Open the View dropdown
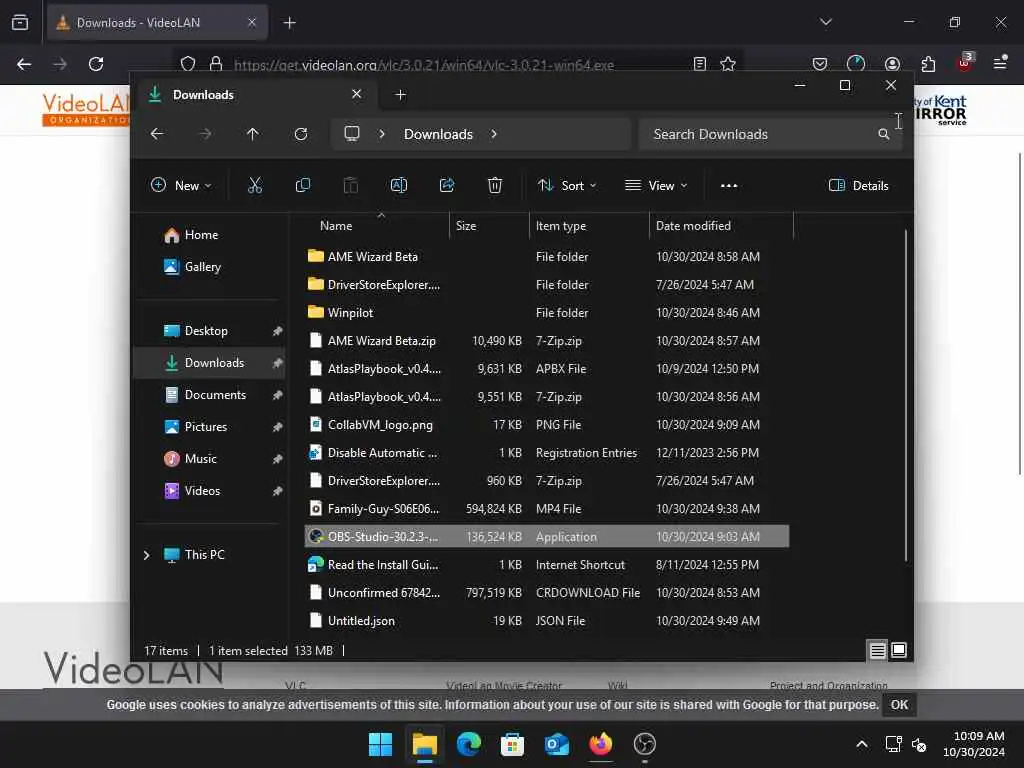This screenshot has width=1024, height=768. pyautogui.click(x=656, y=185)
